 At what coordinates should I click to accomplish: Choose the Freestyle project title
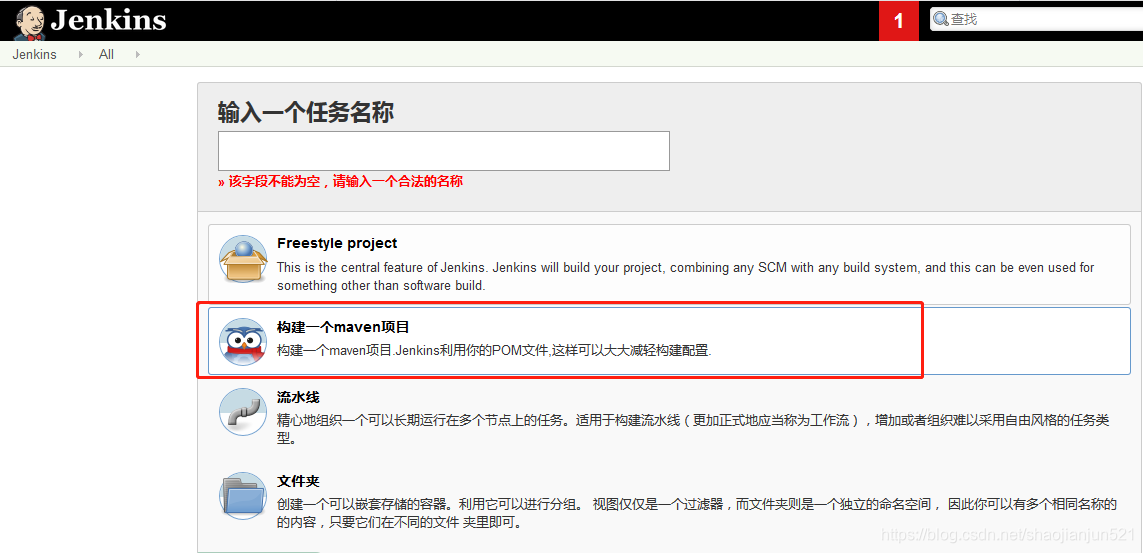(x=337, y=243)
